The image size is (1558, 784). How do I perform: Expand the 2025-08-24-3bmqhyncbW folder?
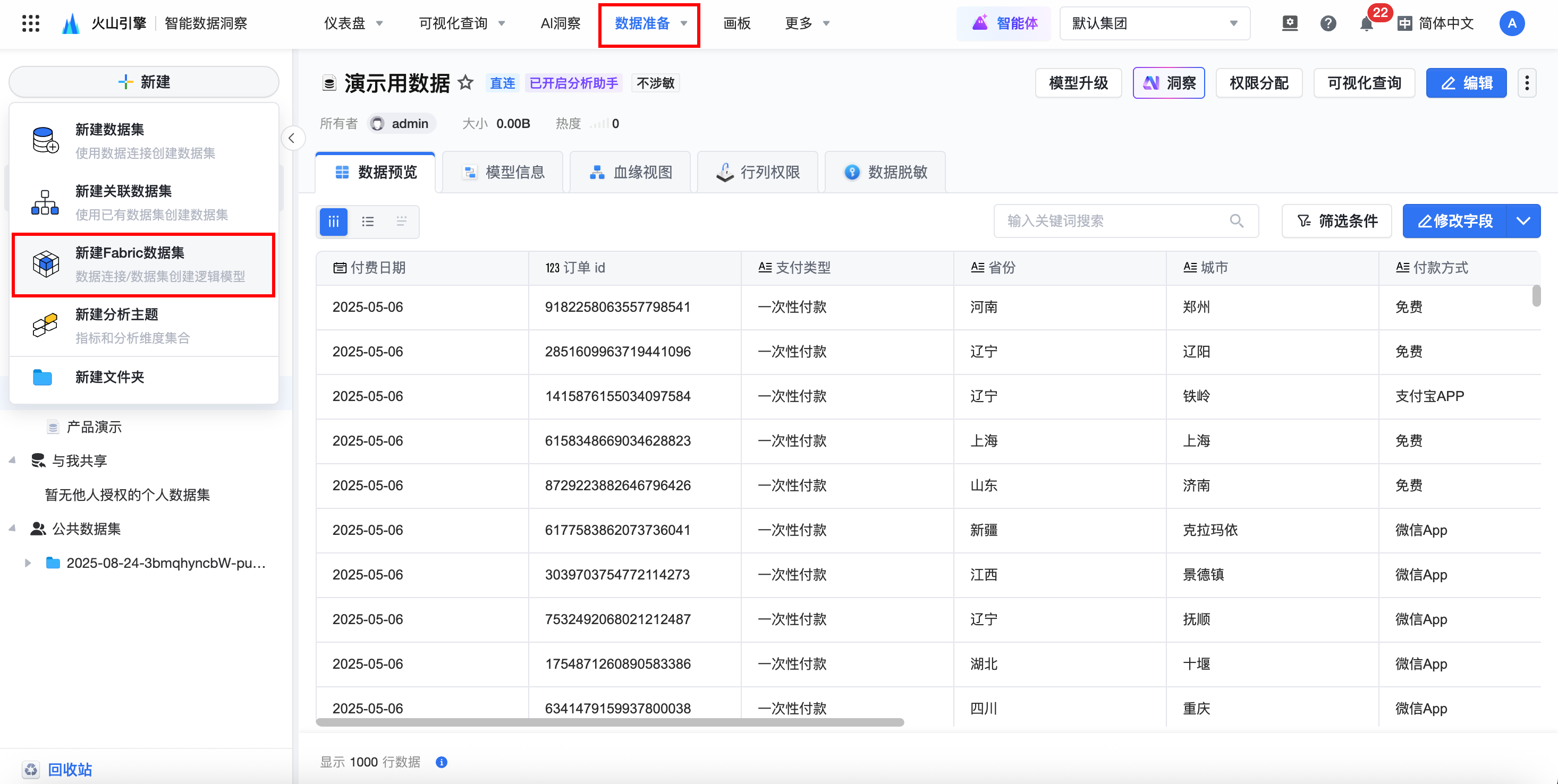28,563
